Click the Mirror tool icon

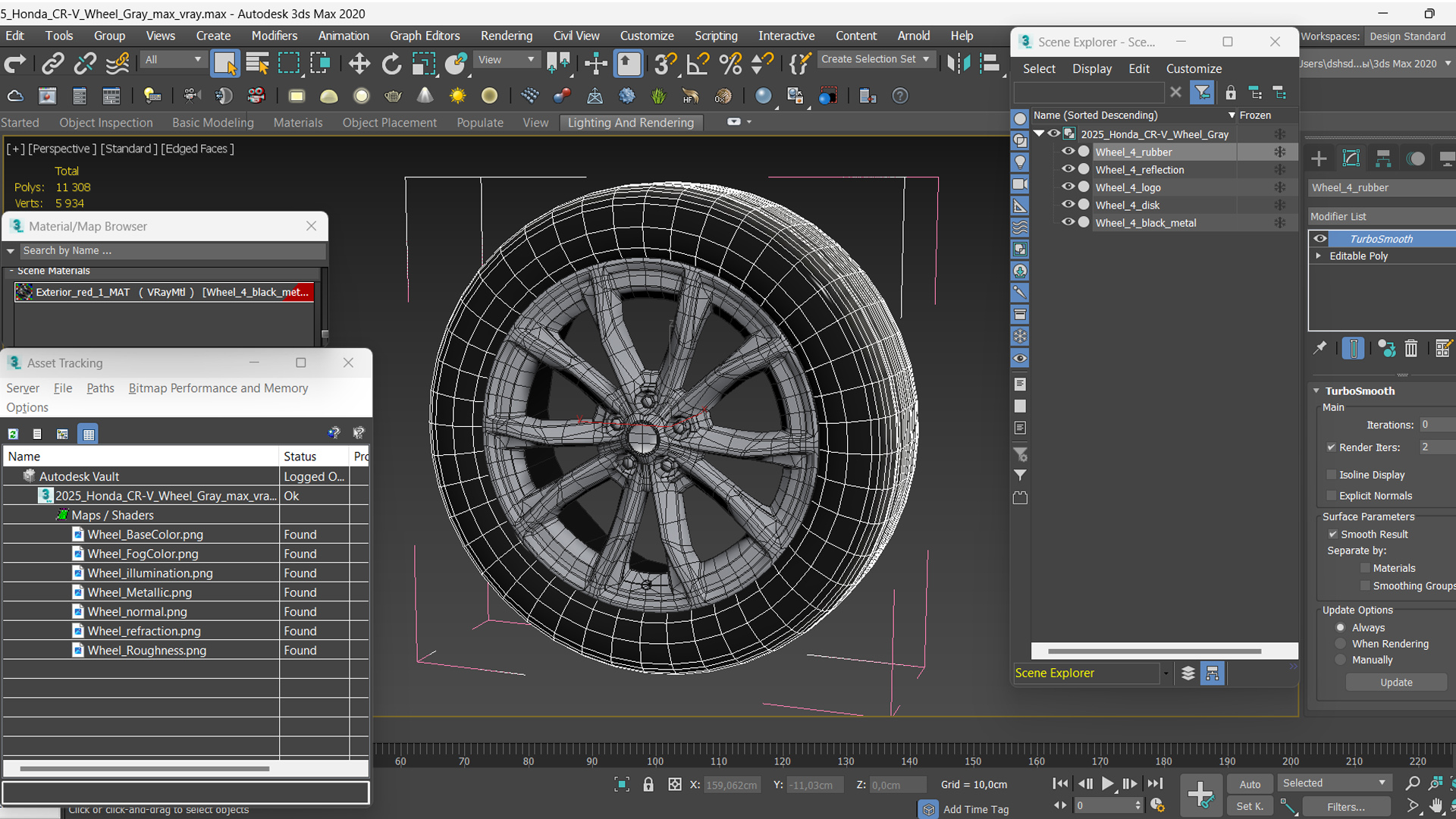(x=958, y=64)
